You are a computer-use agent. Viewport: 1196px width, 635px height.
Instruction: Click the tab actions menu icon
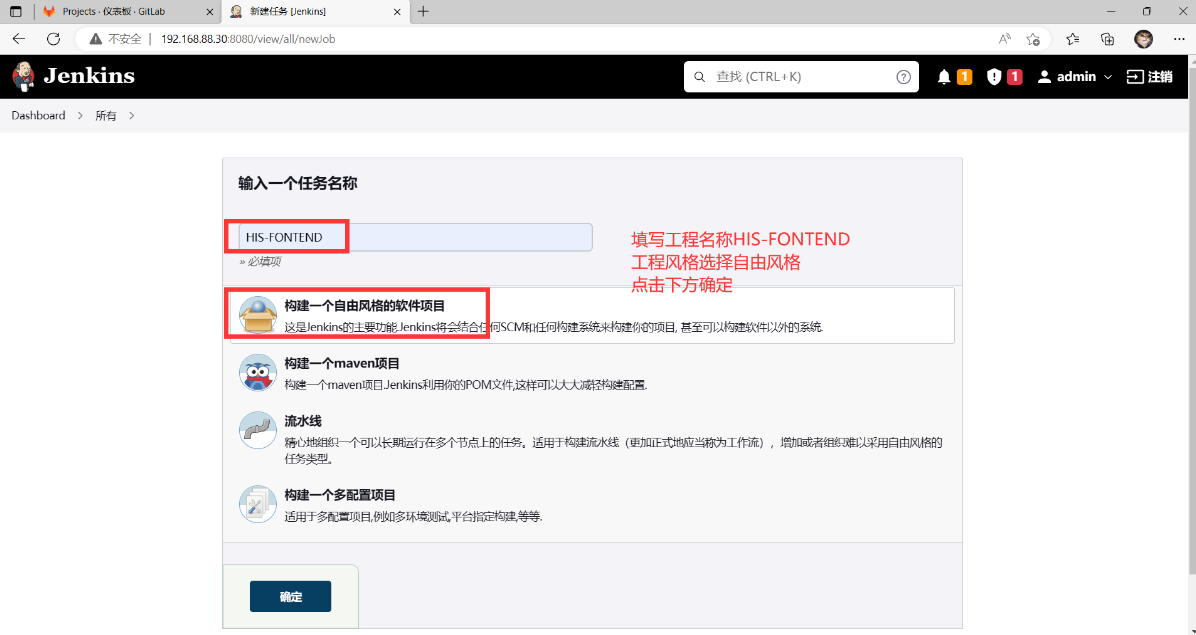(x=15, y=11)
